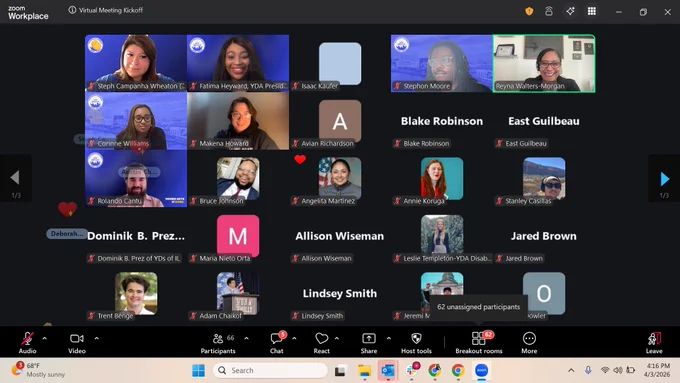The image size is (680, 383).
Task: Open Host tools shield menu
Action: click(416, 342)
